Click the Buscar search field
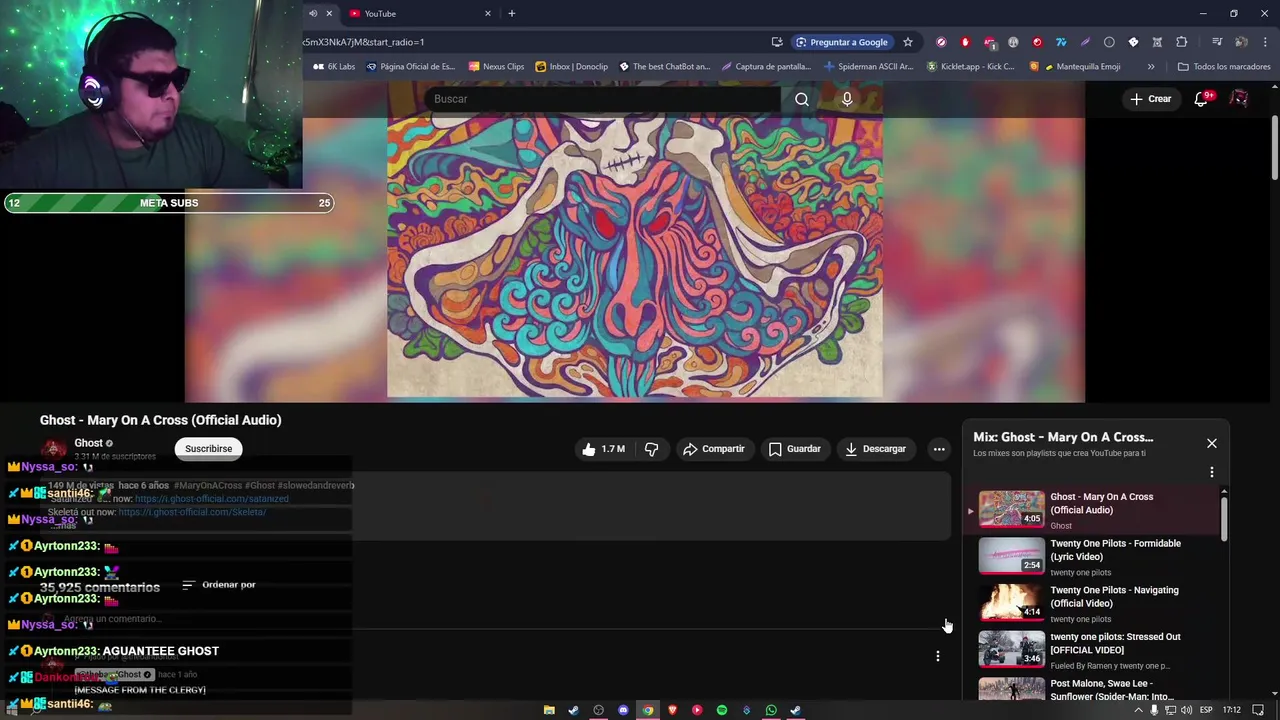 point(603,99)
